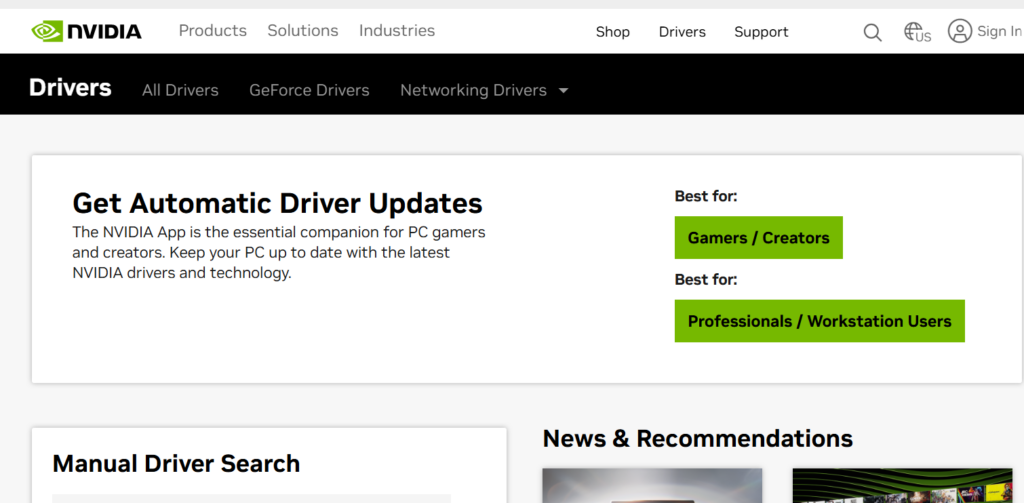Select the GeForce Drivers tab
Screen dimensions: 1024x503
coord(310,90)
